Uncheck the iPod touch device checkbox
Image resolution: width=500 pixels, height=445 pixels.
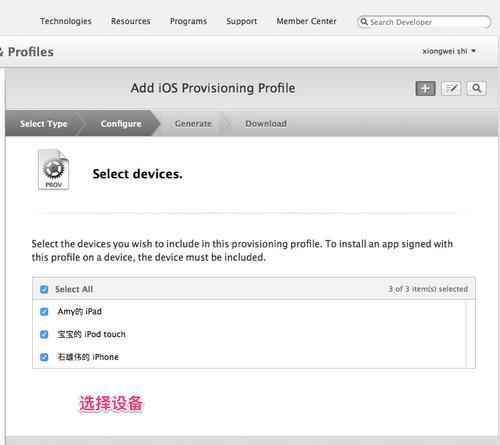[44, 334]
